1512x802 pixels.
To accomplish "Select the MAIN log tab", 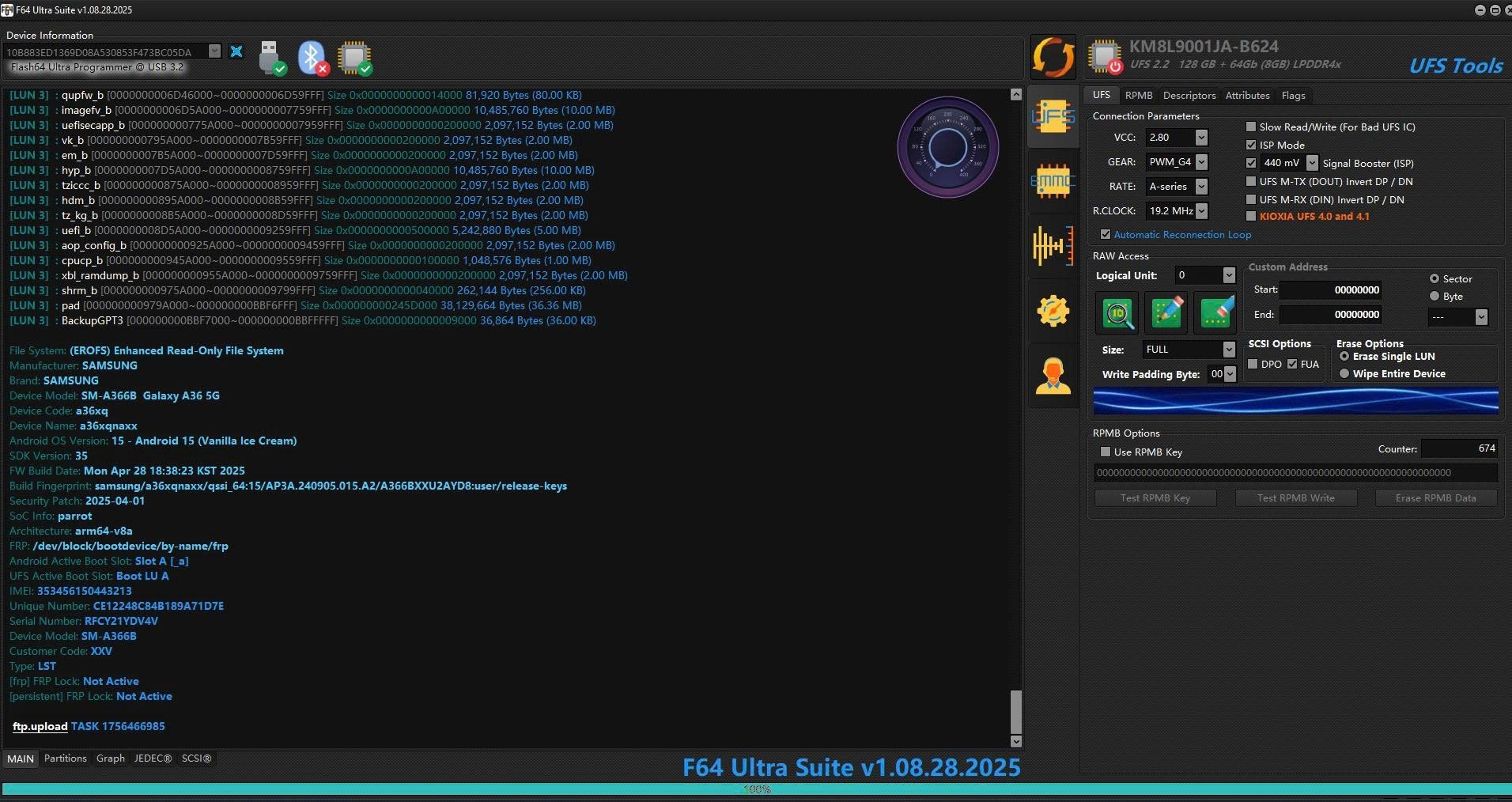I will point(21,758).
